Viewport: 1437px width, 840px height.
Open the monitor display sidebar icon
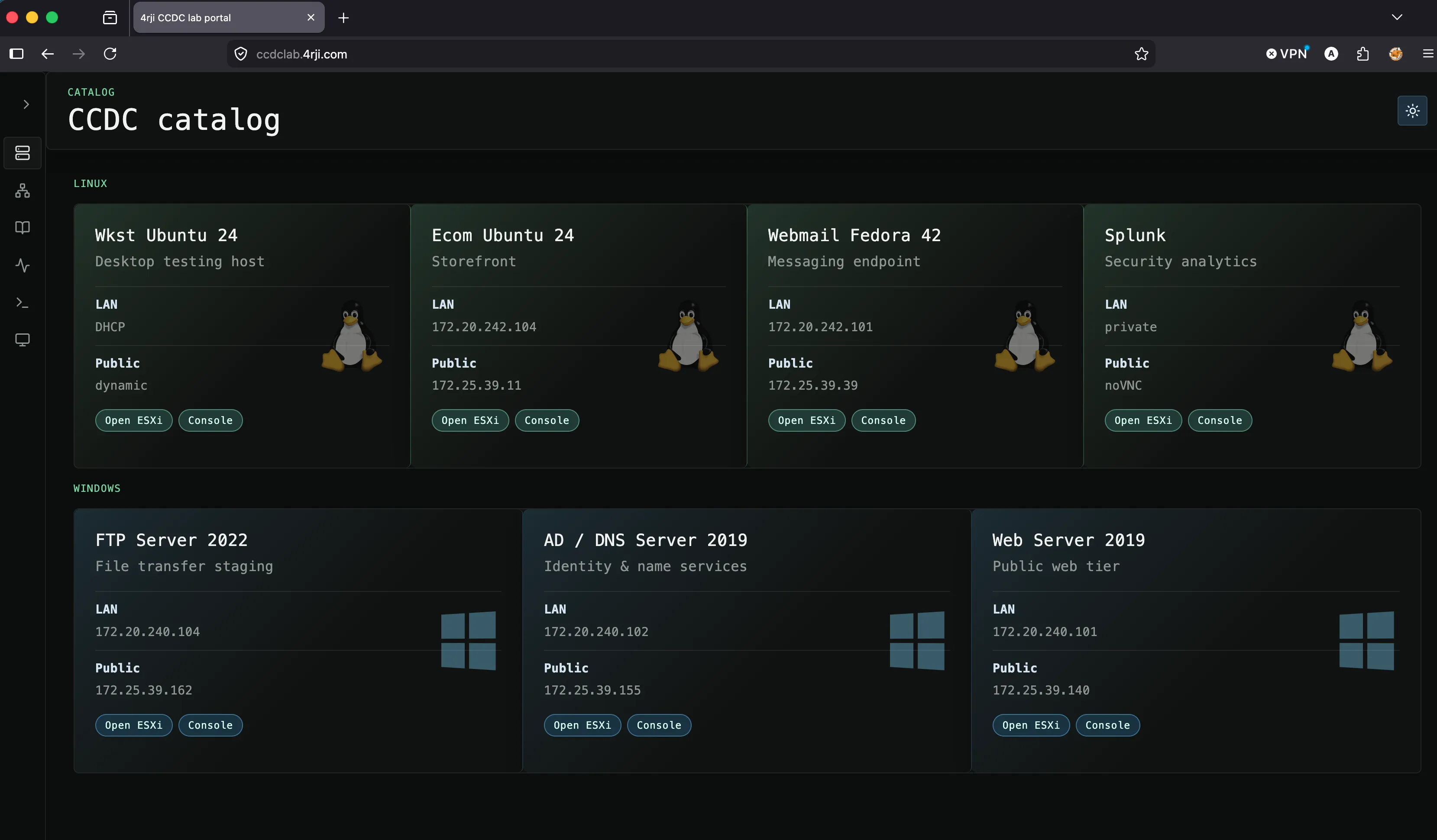click(22, 340)
